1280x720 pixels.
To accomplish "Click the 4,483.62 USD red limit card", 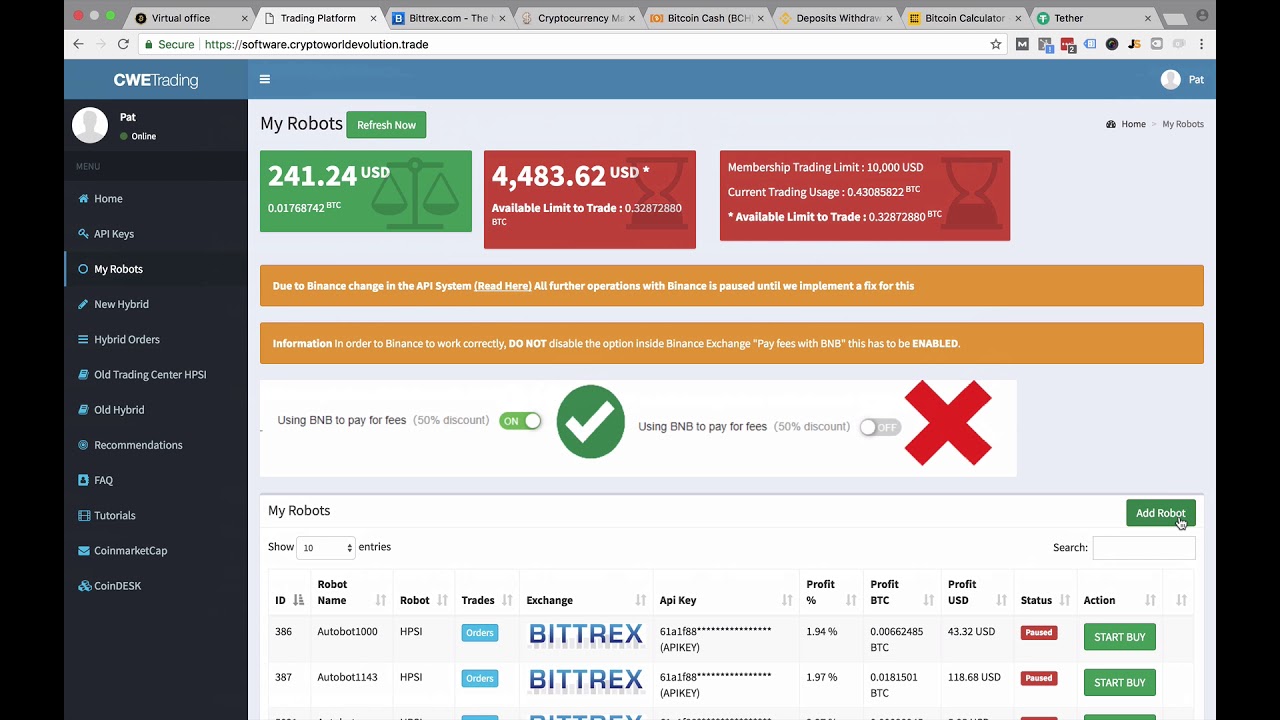I will 590,199.
